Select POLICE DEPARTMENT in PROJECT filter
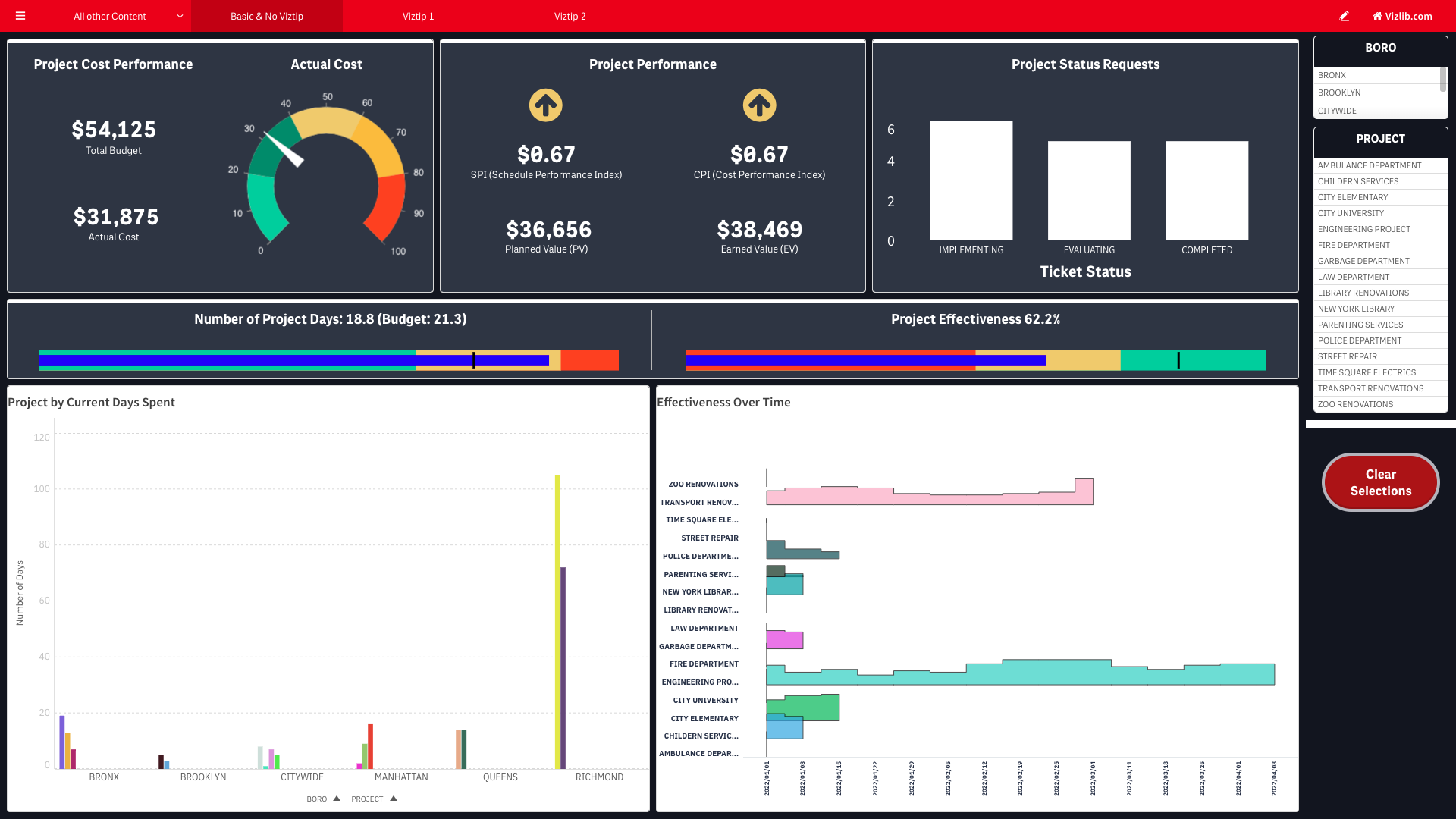The height and width of the screenshot is (819, 1456). [x=1380, y=340]
